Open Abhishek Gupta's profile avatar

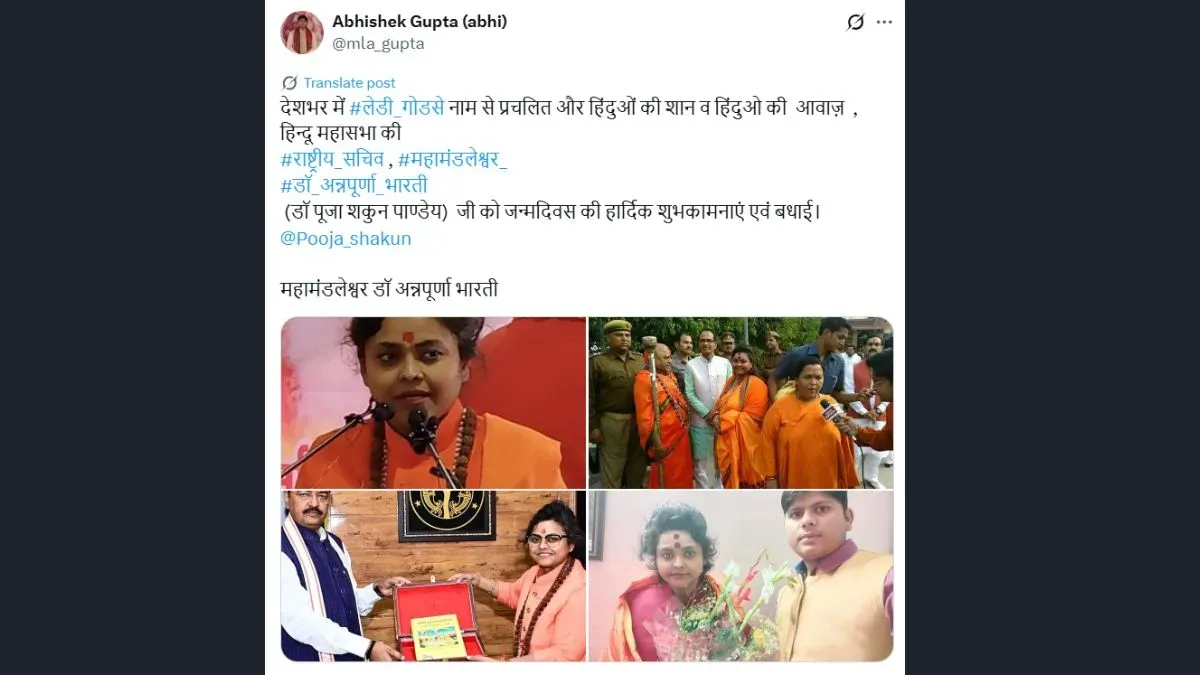coord(302,32)
